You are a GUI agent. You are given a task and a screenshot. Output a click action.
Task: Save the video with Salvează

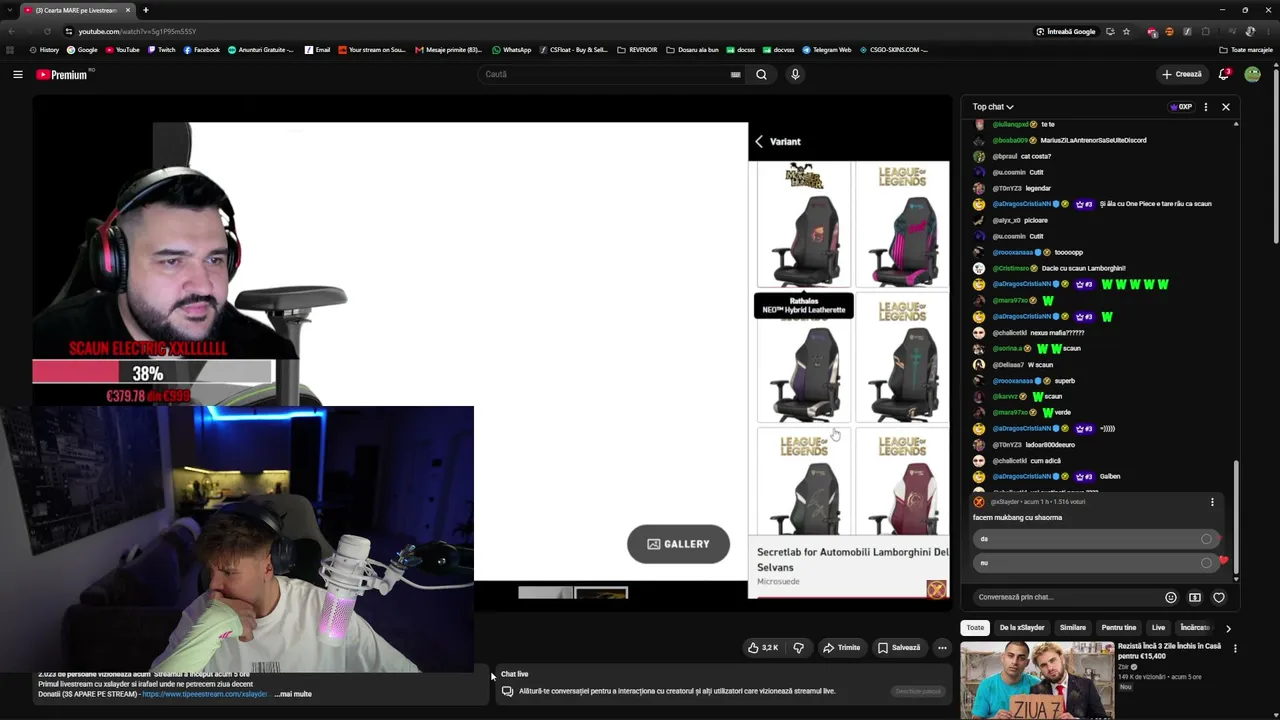tap(899, 648)
